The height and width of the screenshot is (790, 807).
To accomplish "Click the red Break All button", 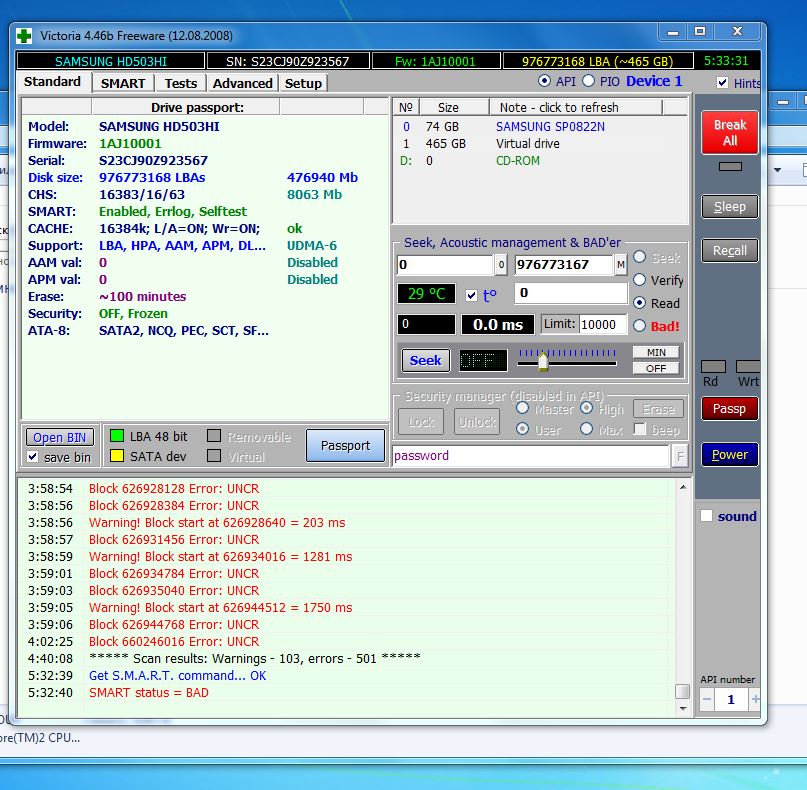I will coord(729,132).
